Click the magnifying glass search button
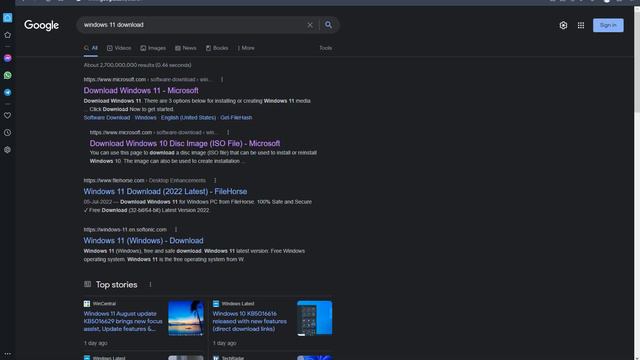This screenshot has width=640, height=360. pyautogui.click(x=328, y=25)
